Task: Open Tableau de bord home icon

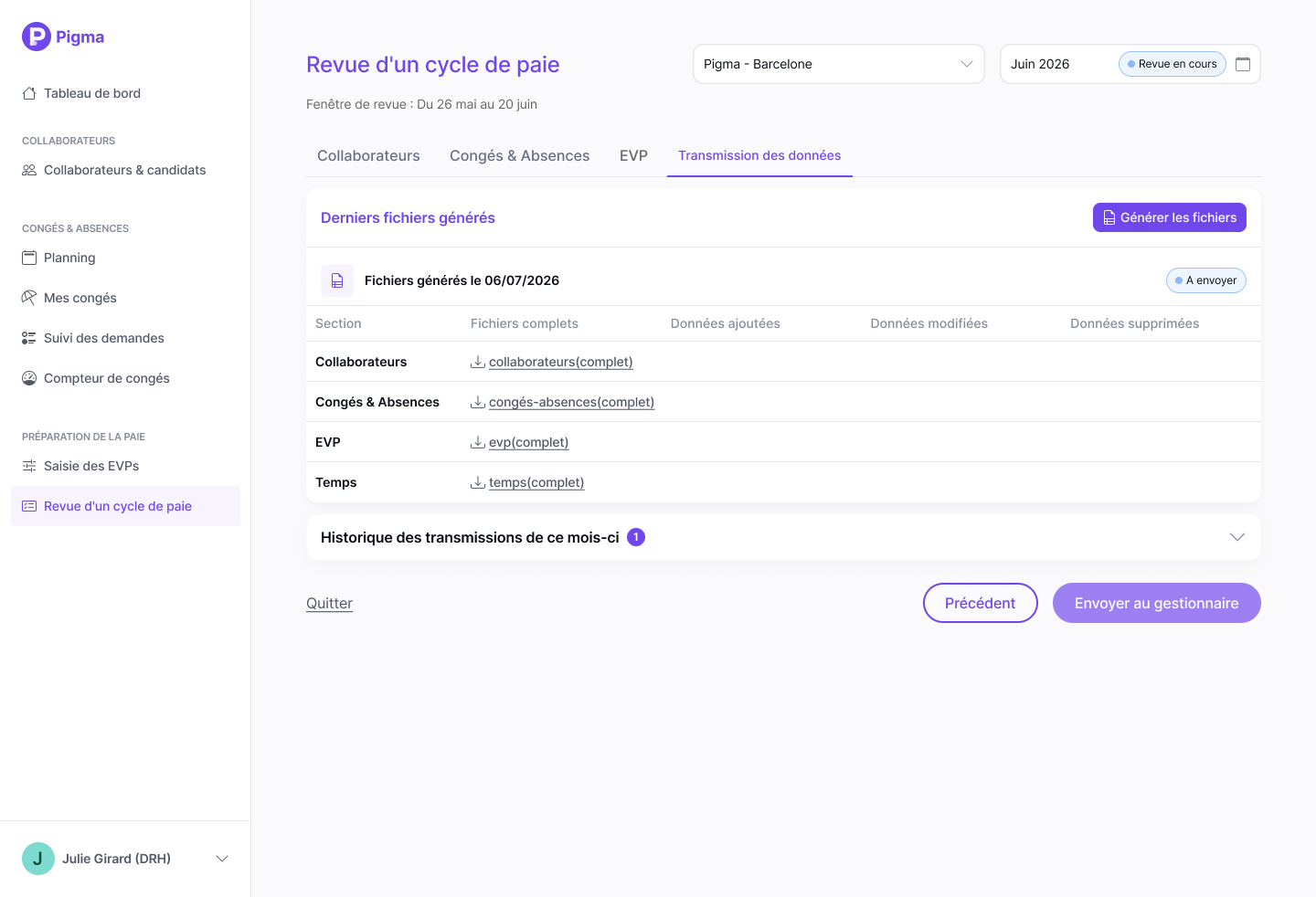Action: [x=29, y=93]
